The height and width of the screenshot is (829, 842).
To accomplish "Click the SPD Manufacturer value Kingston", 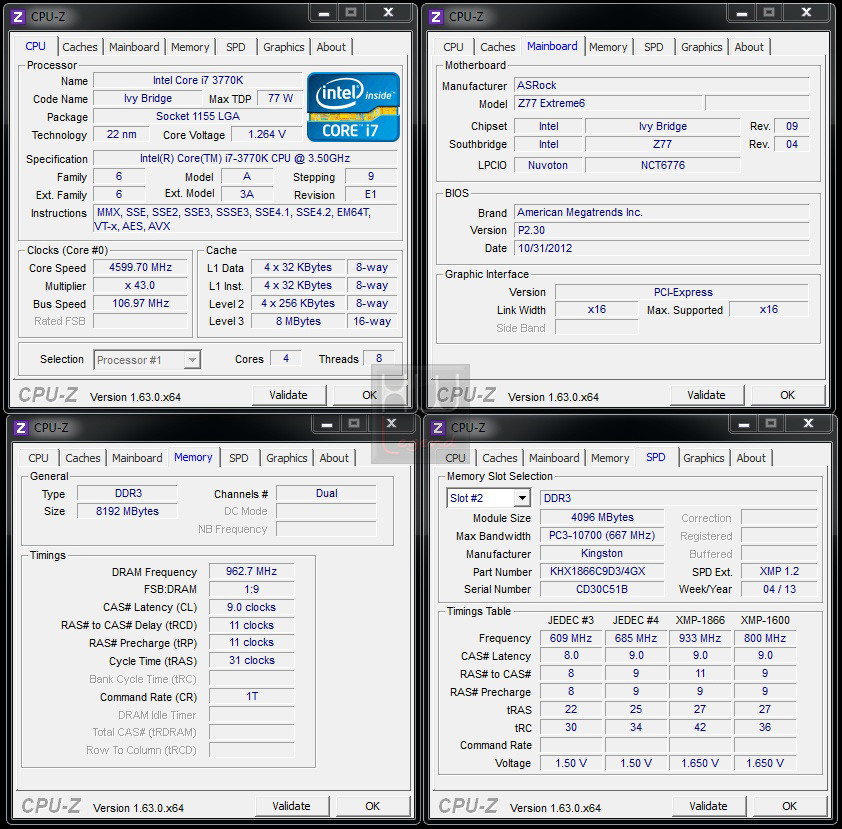I will [x=602, y=553].
